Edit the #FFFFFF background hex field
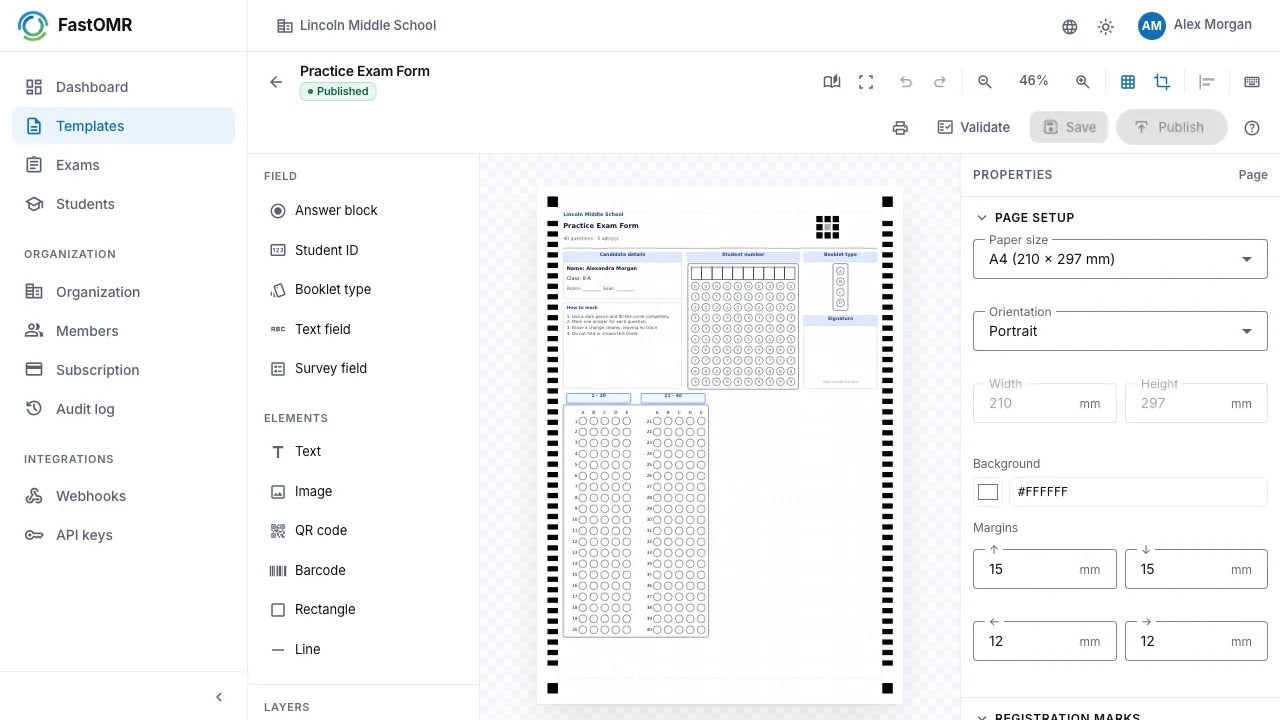This screenshot has height=720, width=1280. pyautogui.click(x=1138, y=492)
